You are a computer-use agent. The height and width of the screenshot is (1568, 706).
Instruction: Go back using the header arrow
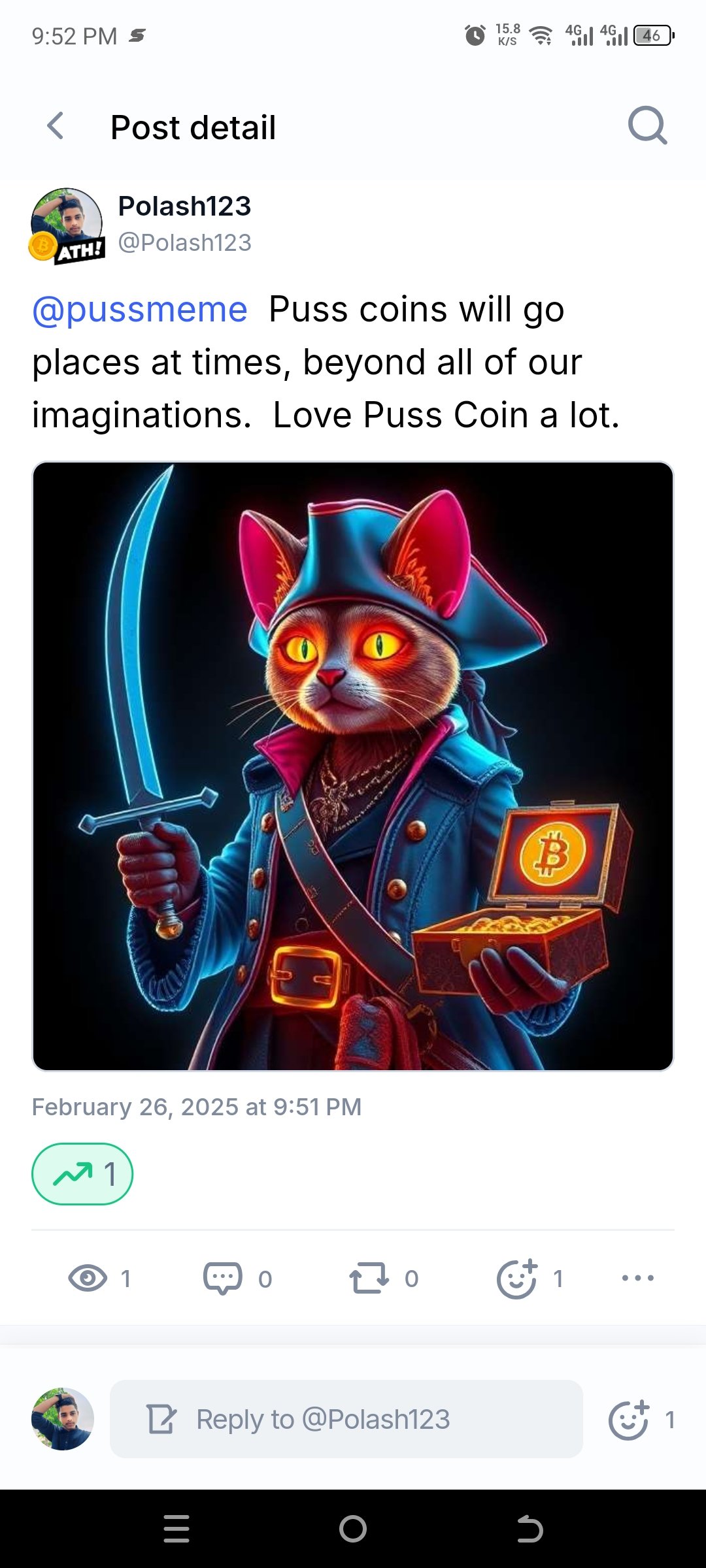coord(56,126)
